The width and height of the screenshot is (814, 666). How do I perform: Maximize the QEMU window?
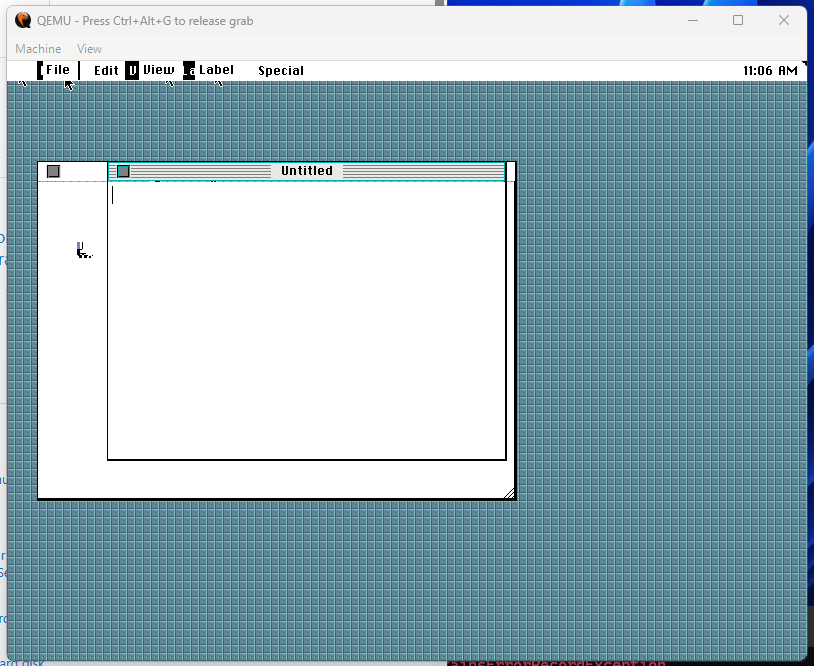(738, 20)
